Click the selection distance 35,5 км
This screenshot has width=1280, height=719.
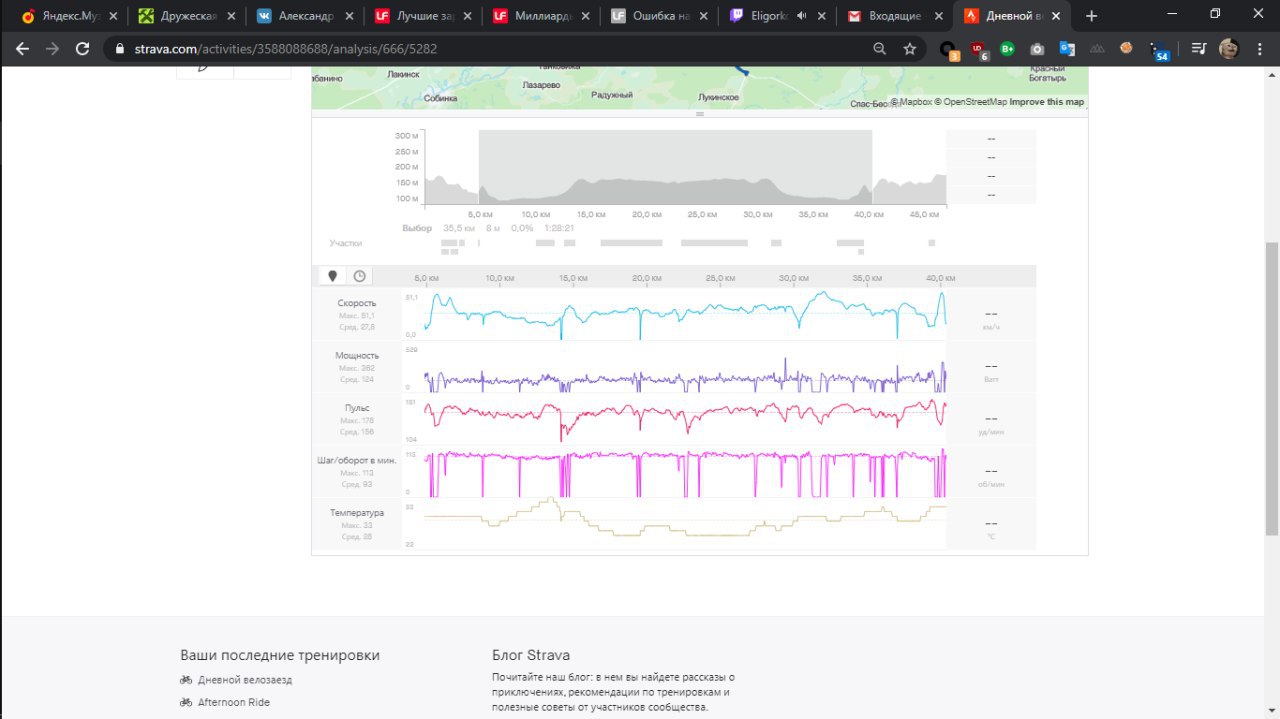tap(458, 228)
